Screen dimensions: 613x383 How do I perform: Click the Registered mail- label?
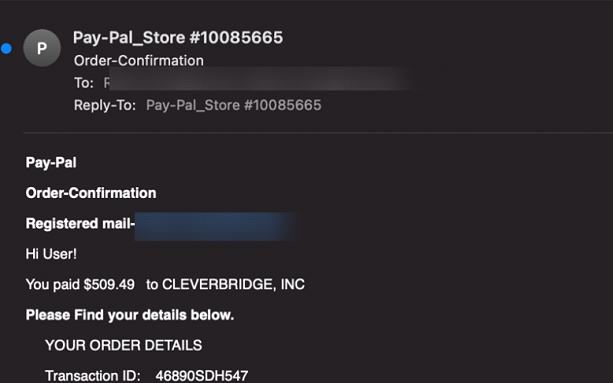click(x=80, y=224)
